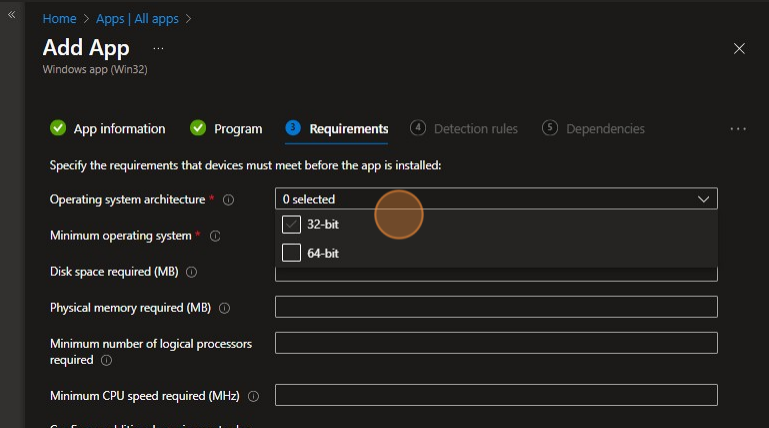Click info icon for Minimum CPU speed required

point(253,396)
